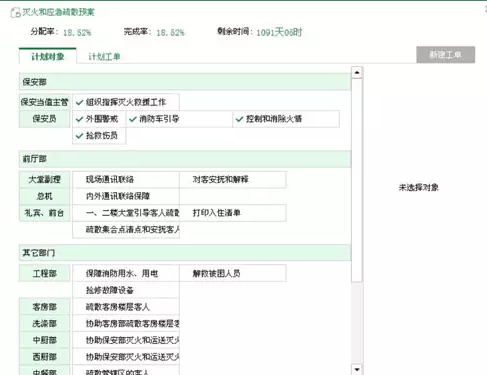Image resolution: width=487 pixels, height=375 pixels.
Task: Select the 计划对象 tab
Action: (x=48, y=56)
